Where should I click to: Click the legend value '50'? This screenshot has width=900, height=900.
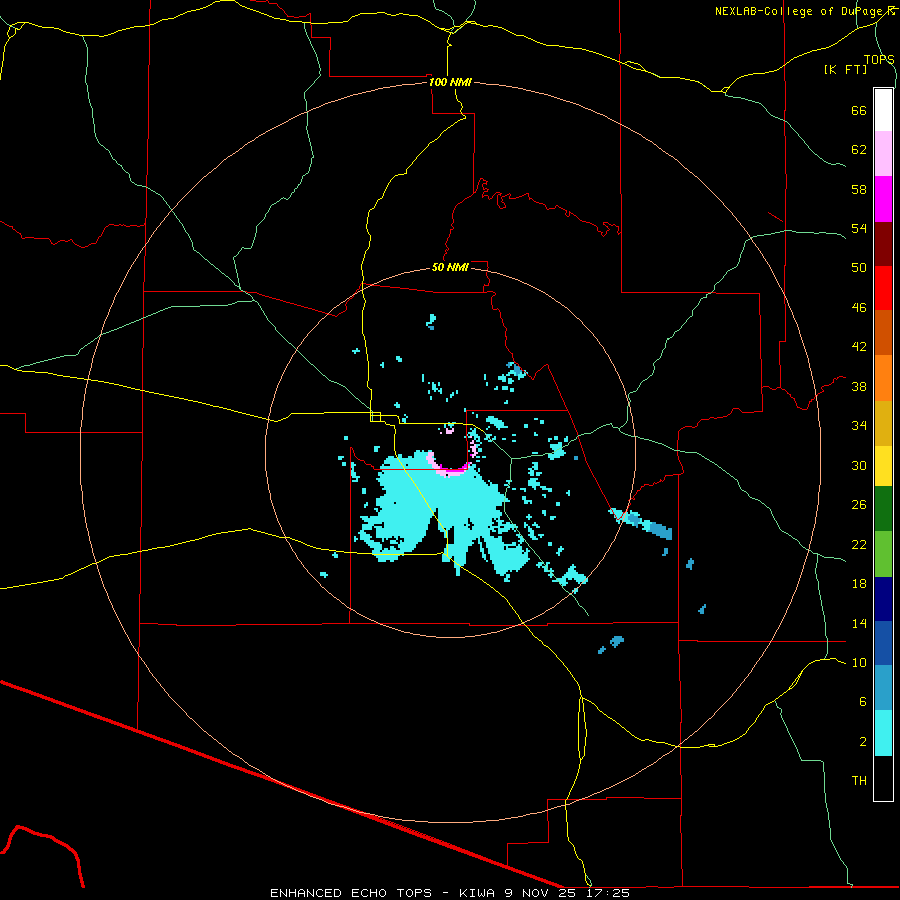tap(859, 267)
